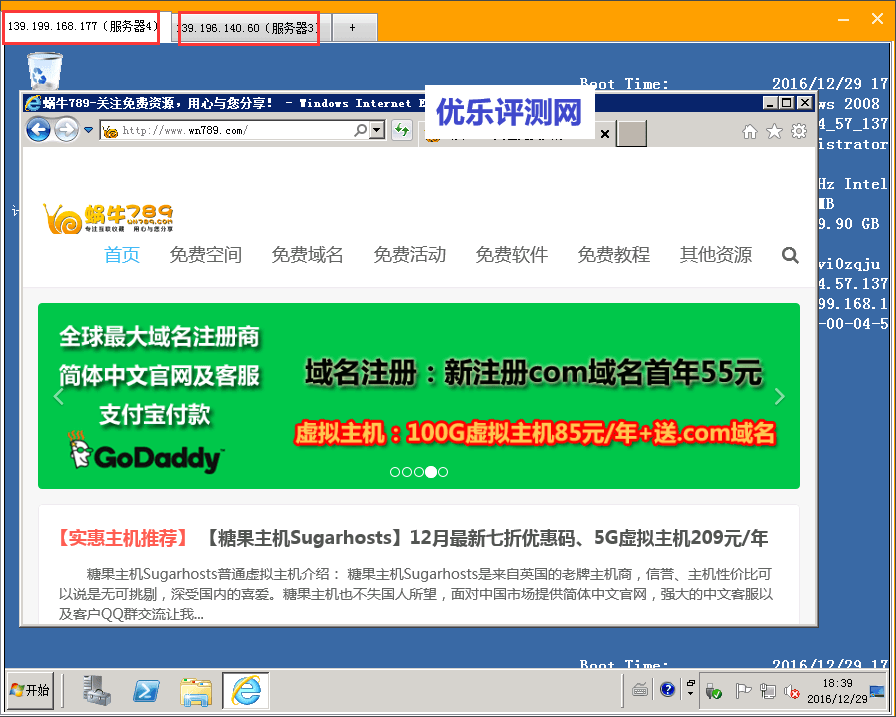Open the 免费空间 navigation item

click(x=206, y=254)
